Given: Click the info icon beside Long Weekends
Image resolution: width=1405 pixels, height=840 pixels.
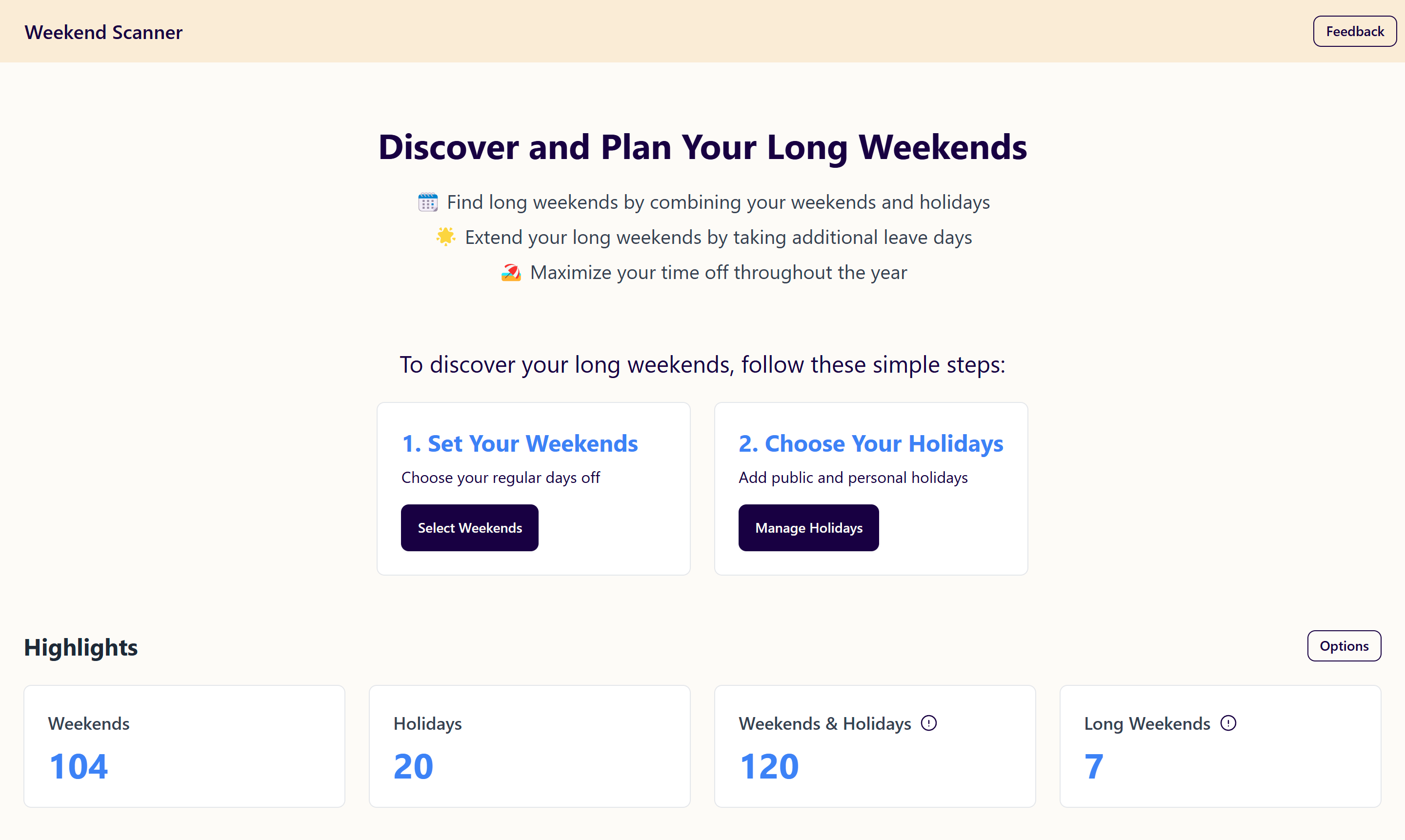Looking at the screenshot, I should pyautogui.click(x=1228, y=723).
